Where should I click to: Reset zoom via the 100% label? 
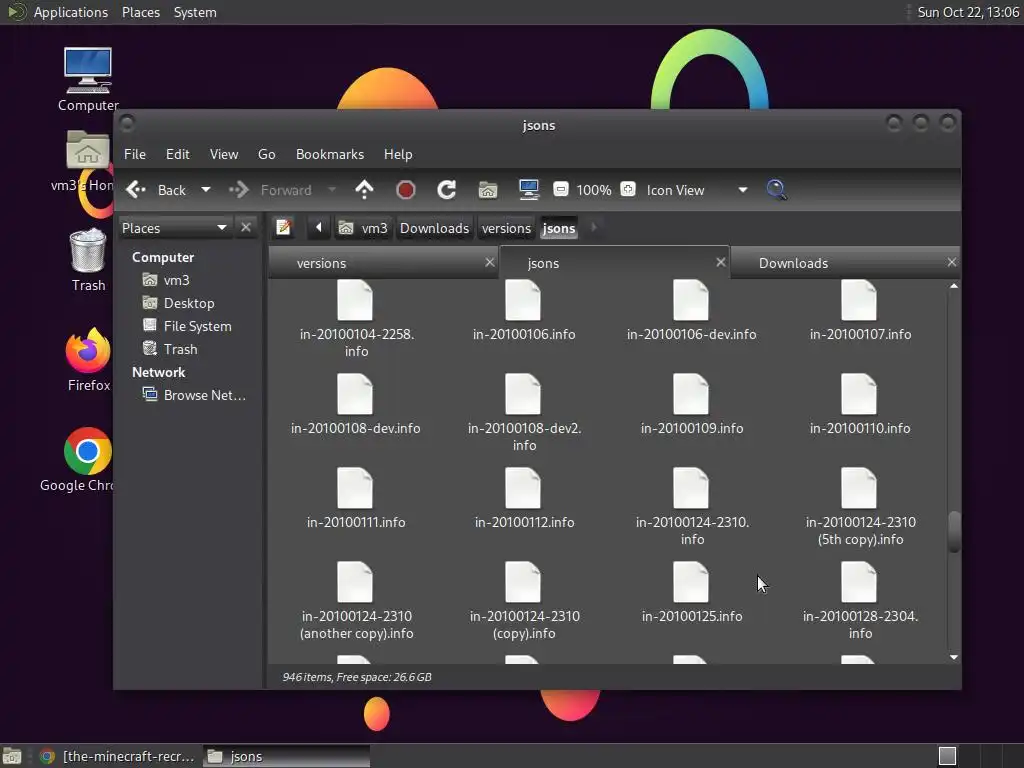594,190
